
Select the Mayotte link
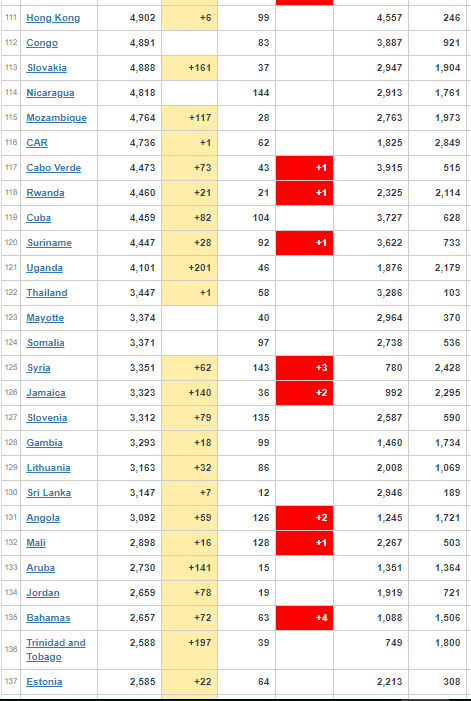[45, 318]
